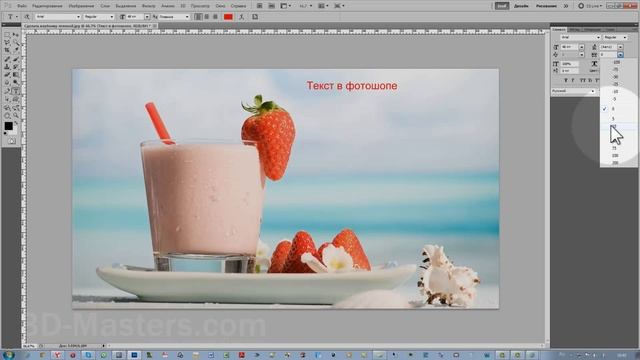Collapse tracking dropdown arrow in Character panel
Image resolution: width=640 pixels, height=360 pixels.
(620, 55)
